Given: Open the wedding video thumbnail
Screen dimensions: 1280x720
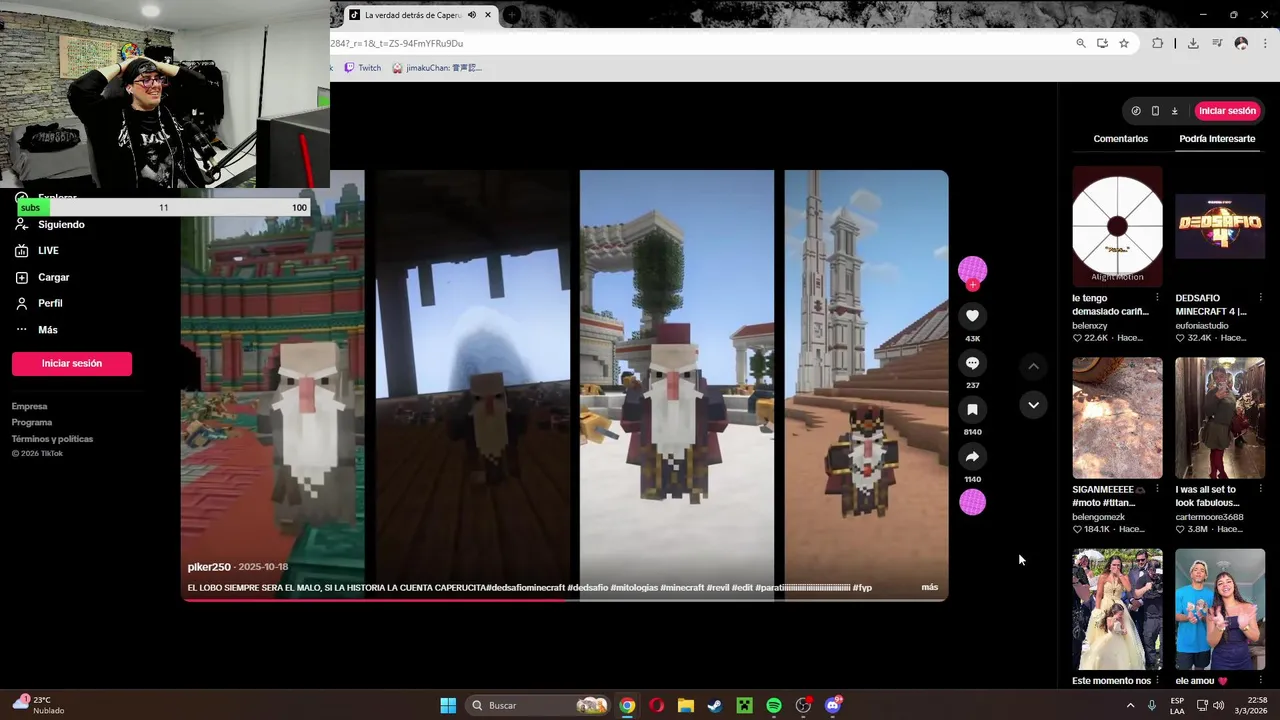Looking at the screenshot, I should (x=1117, y=609).
